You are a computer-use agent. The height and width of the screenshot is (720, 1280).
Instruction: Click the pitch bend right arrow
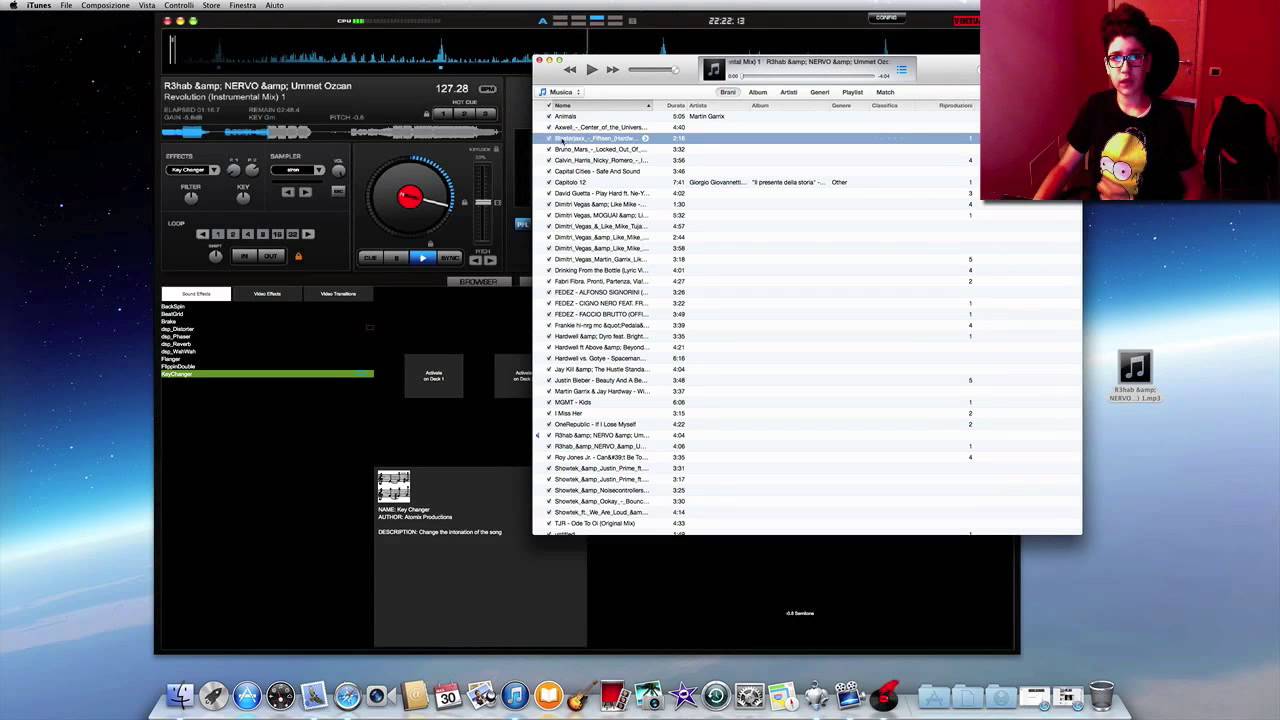(x=490, y=260)
